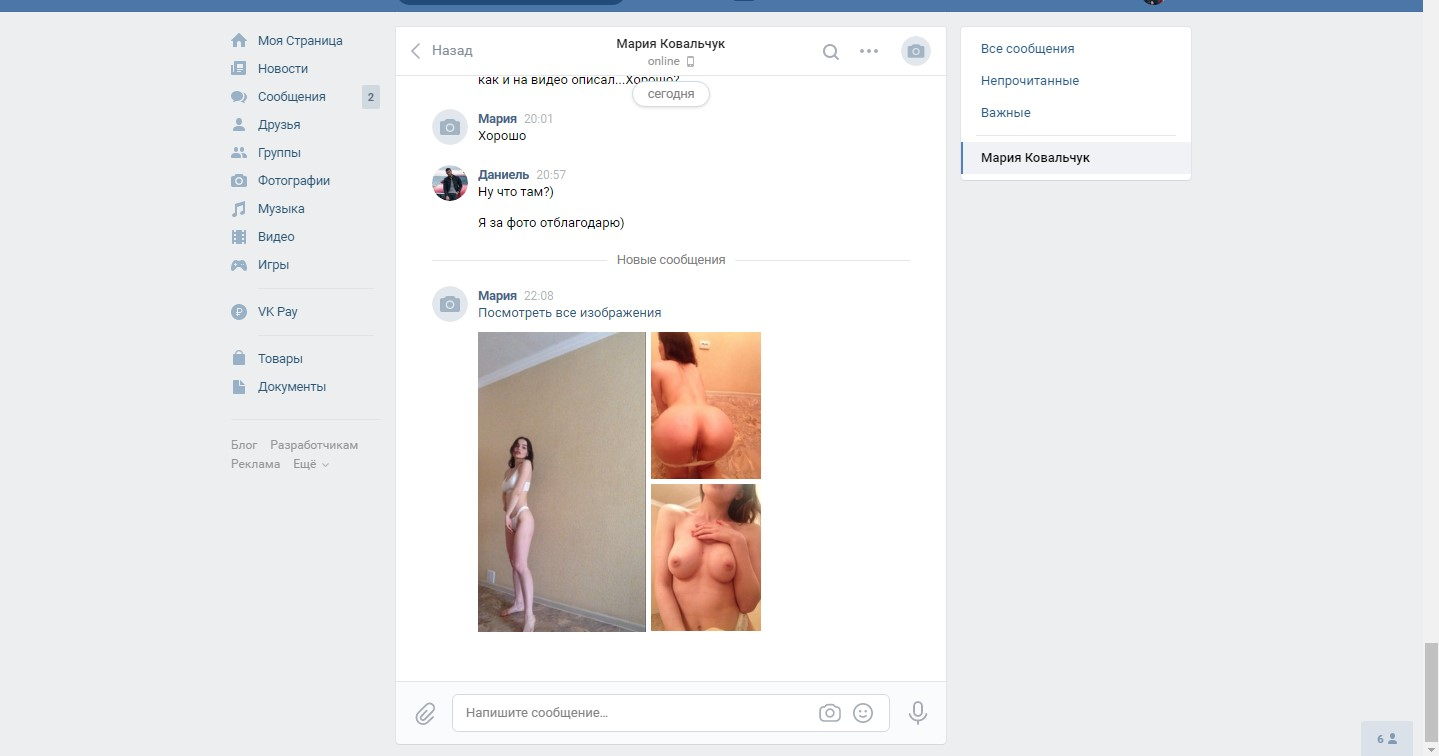Open the online friends counter at bottom right
This screenshot has height=756, width=1439.
pos(1387,739)
